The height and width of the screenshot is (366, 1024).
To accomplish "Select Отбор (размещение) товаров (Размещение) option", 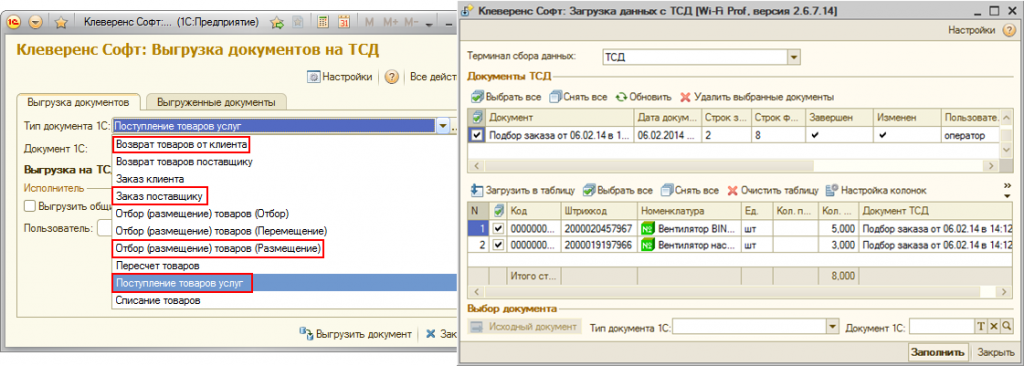I will click(x=218, y=248).
